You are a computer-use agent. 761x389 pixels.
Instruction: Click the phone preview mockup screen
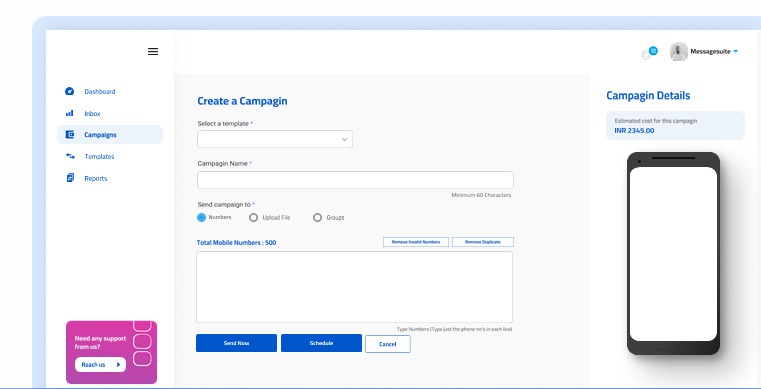click(x=673, y=254)
